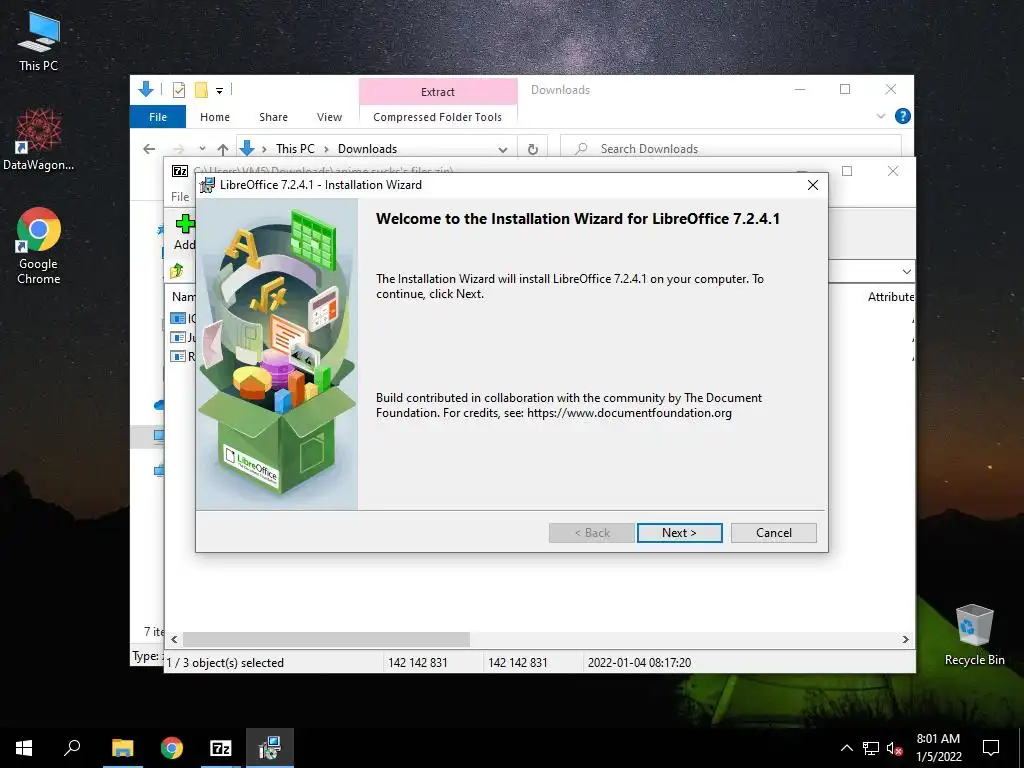
Task: Switch to 7-Zip in the taskbar
Action: coord(221,748)
